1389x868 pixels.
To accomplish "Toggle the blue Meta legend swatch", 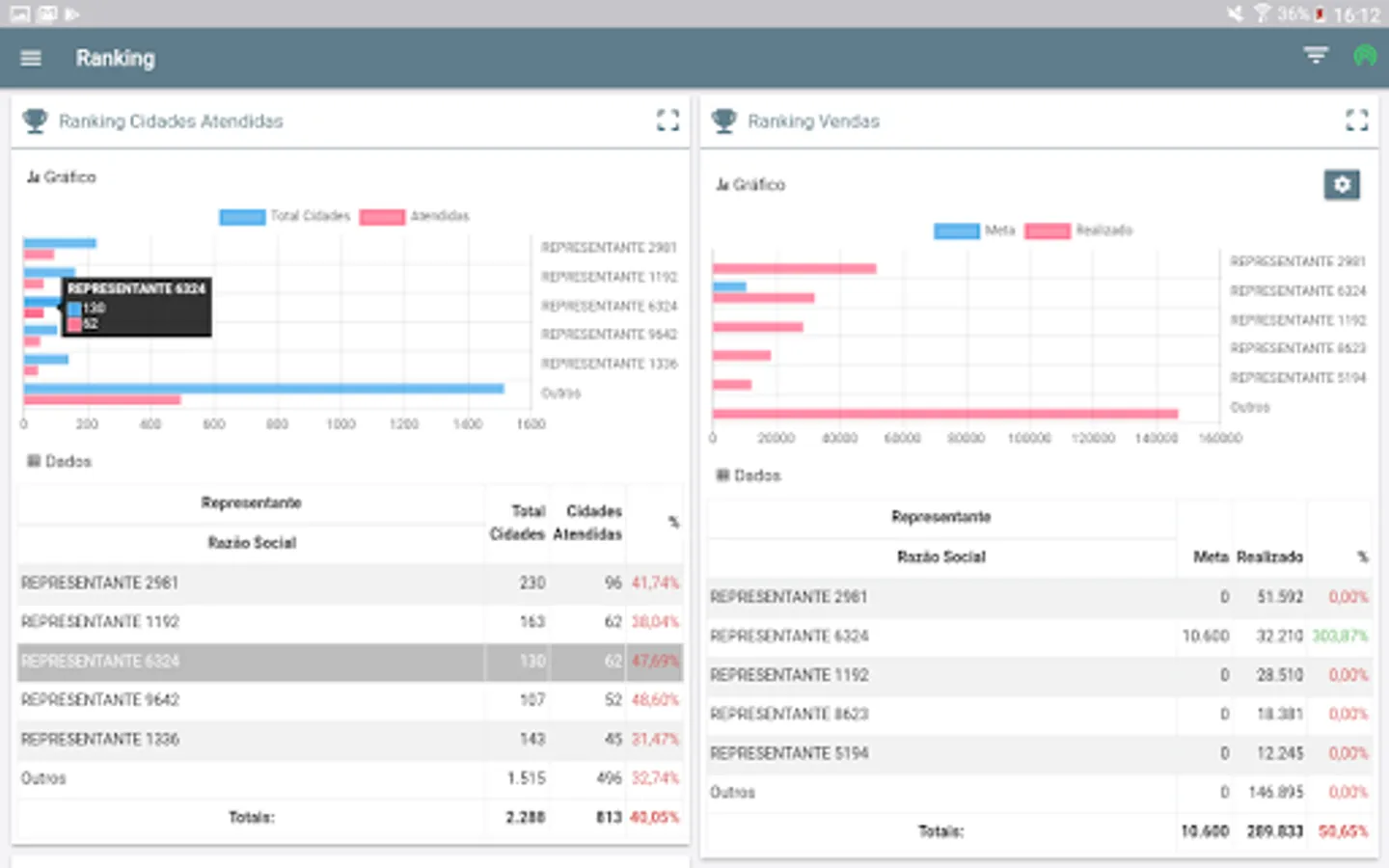I will (957, 231).
